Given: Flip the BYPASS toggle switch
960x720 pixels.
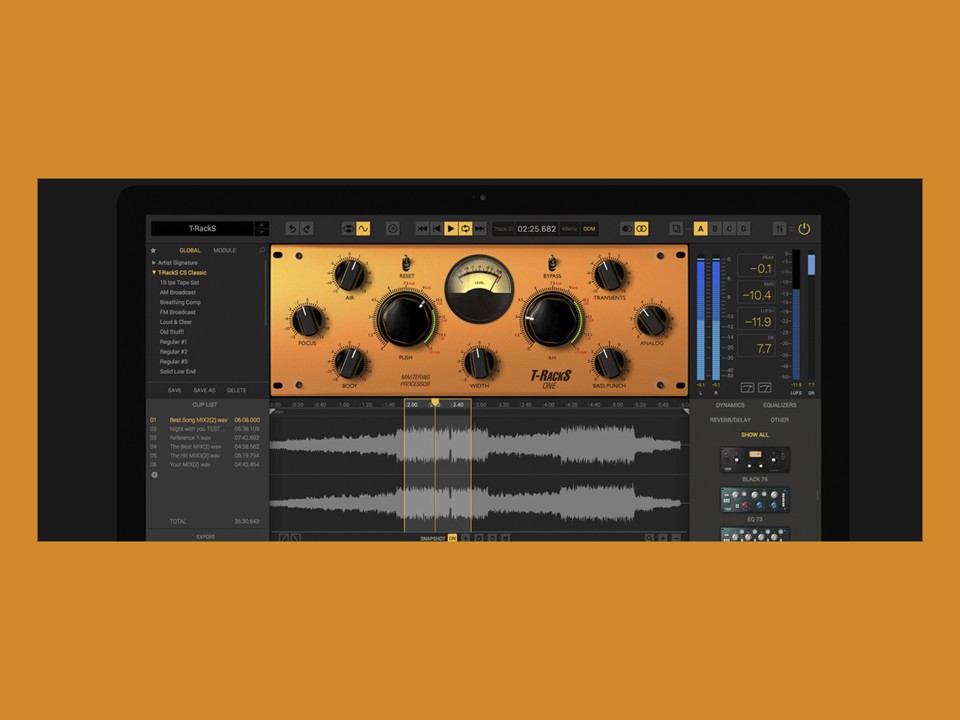Looking at the screenshot, I should (x=552, y=264).
